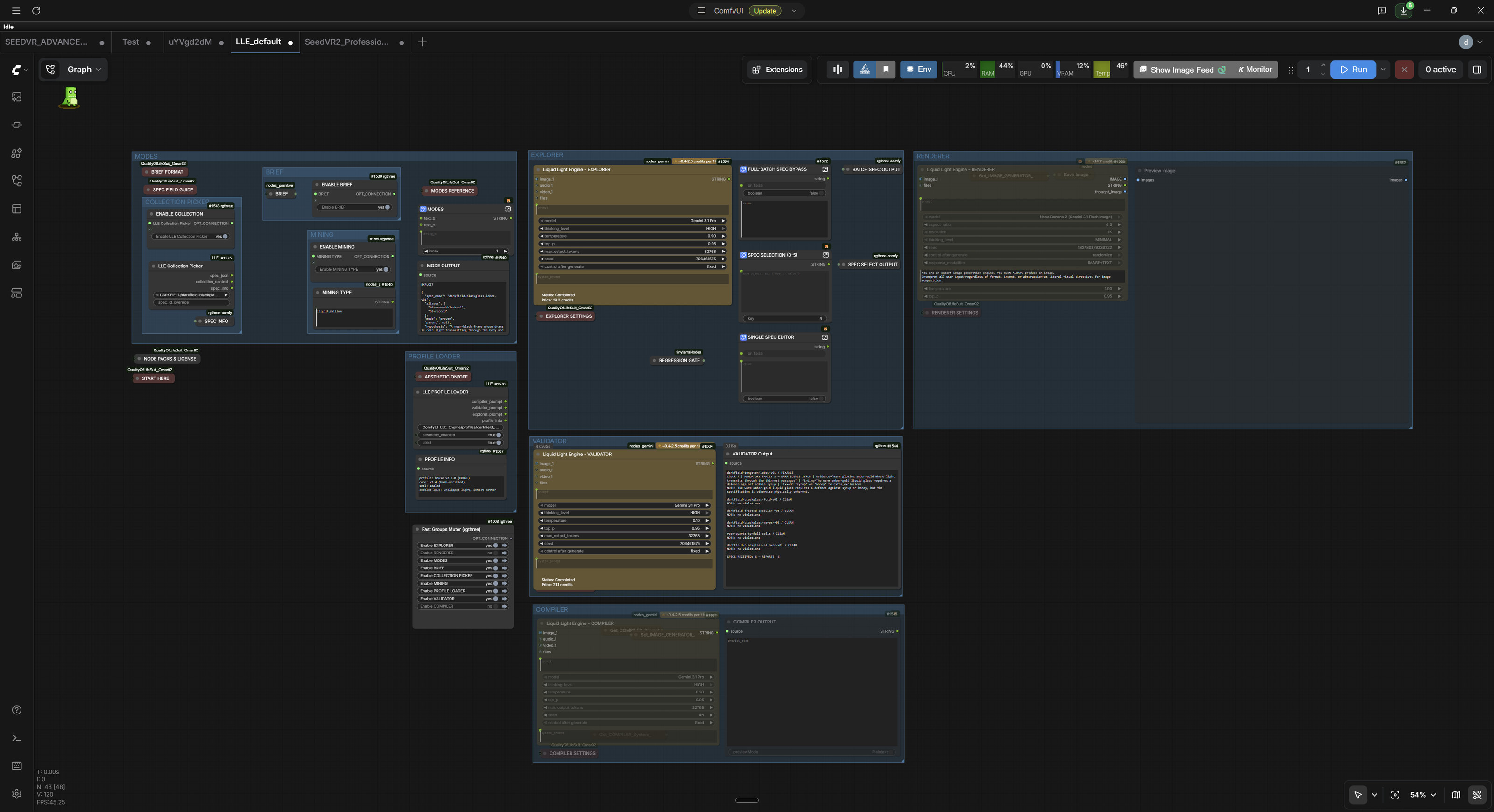Open the keyboard shortcuts icon
The image size is (1494, 812).
17,766
